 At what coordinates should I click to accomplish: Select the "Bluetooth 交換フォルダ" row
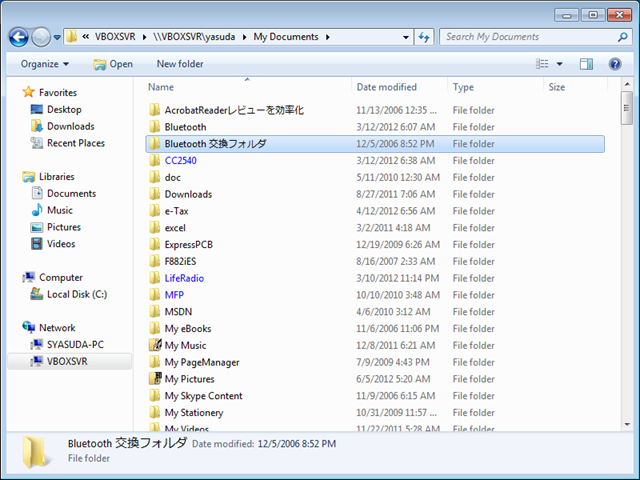pyautogui.click(x=375, y=144)
